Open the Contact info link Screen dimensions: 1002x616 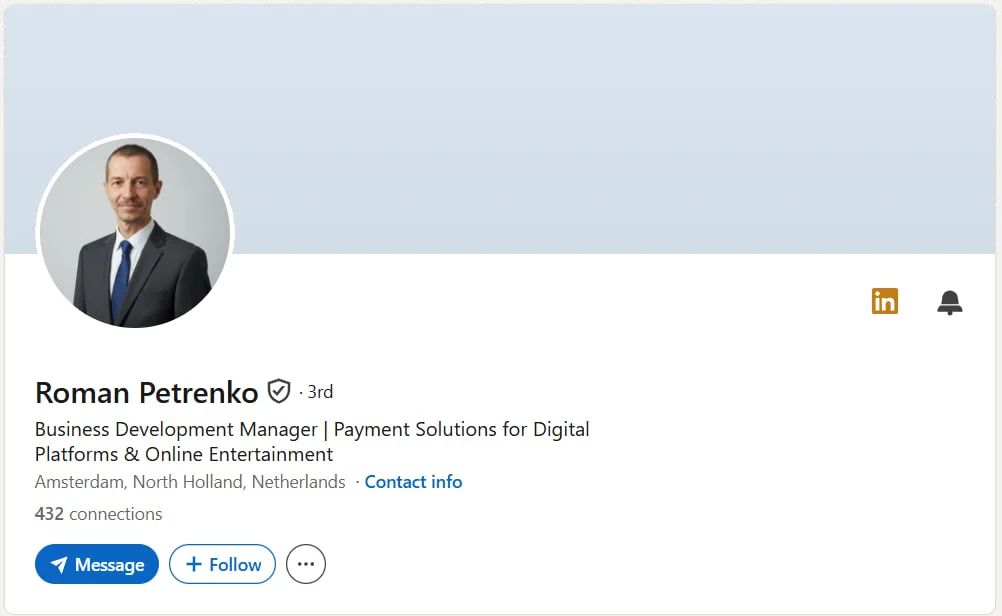click(413, 482)
